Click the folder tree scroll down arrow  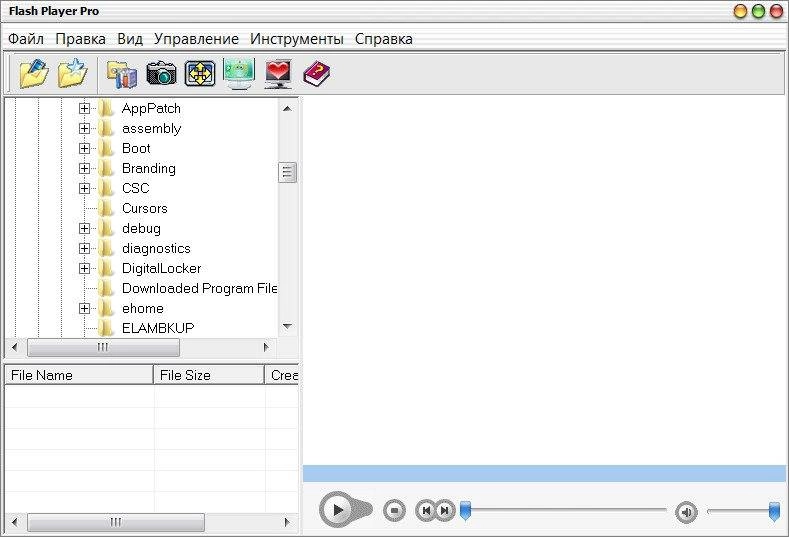[287, 327]
